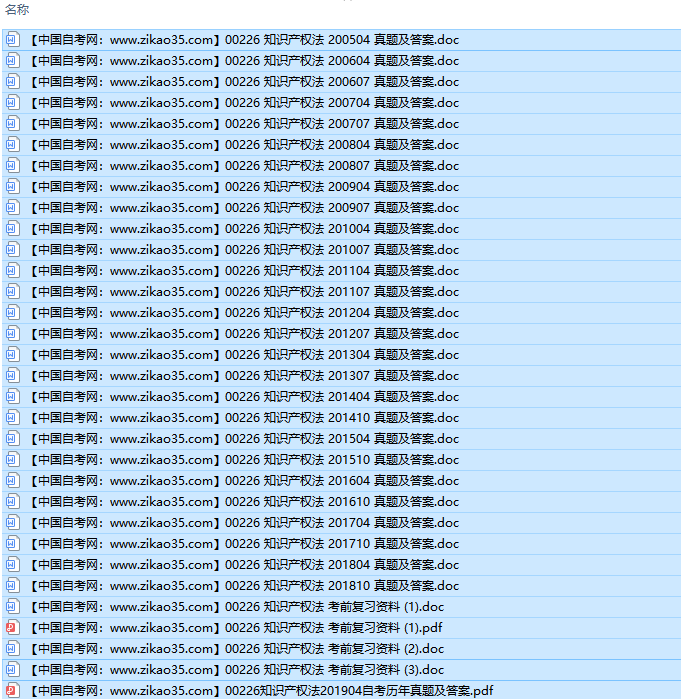Click doc icon of 200704 真题及答案 file
The width and height of the screenshot is (681, 699).
pos(12,103)
